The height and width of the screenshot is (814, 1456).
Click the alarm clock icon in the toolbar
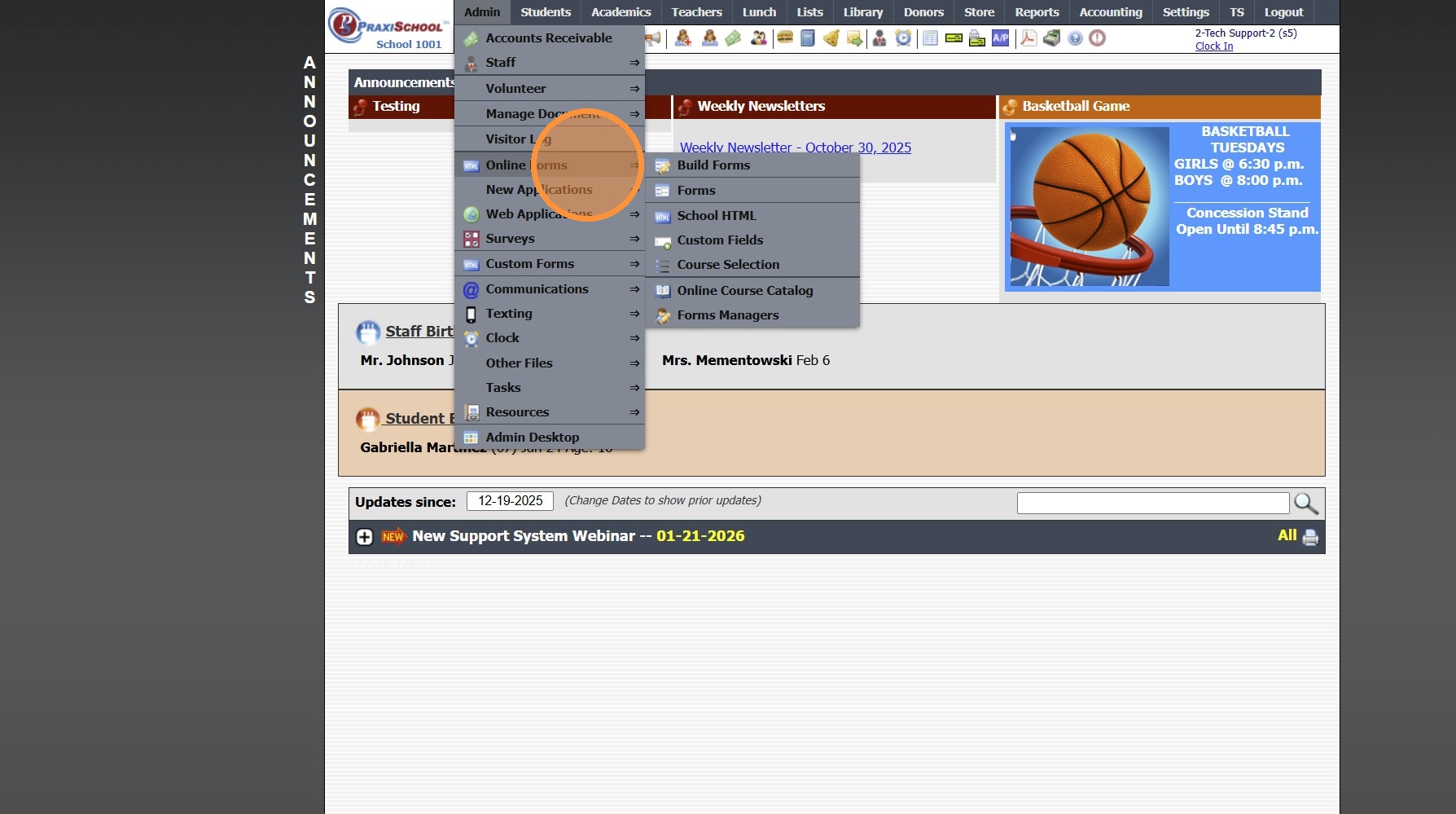(x=904, y=37)
